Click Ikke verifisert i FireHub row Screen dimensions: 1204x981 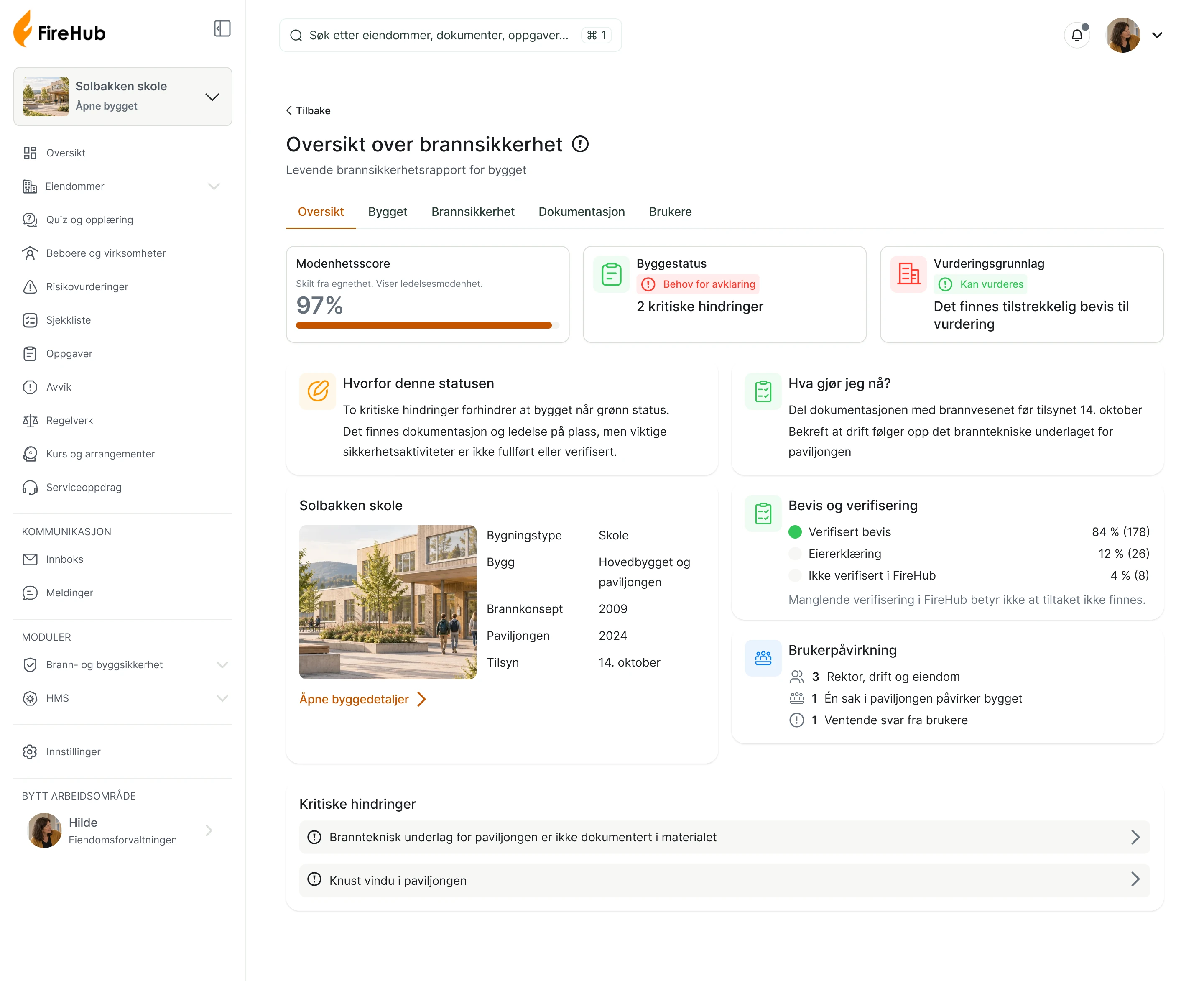(969, 575)
